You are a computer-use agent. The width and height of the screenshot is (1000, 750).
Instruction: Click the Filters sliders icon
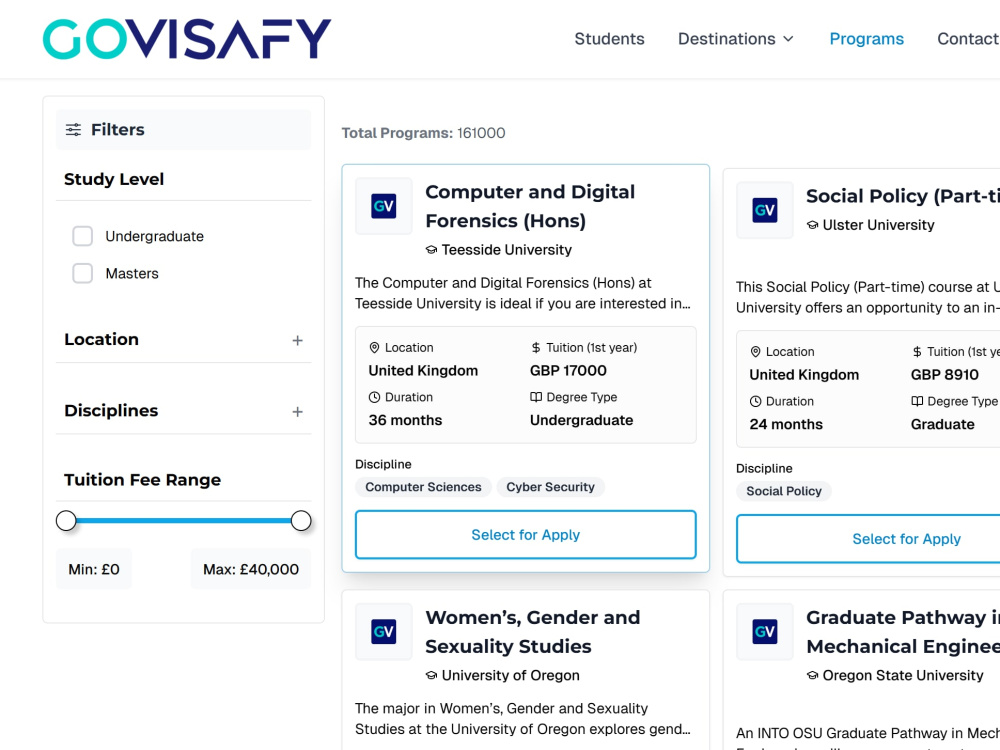tap(73, 129)
